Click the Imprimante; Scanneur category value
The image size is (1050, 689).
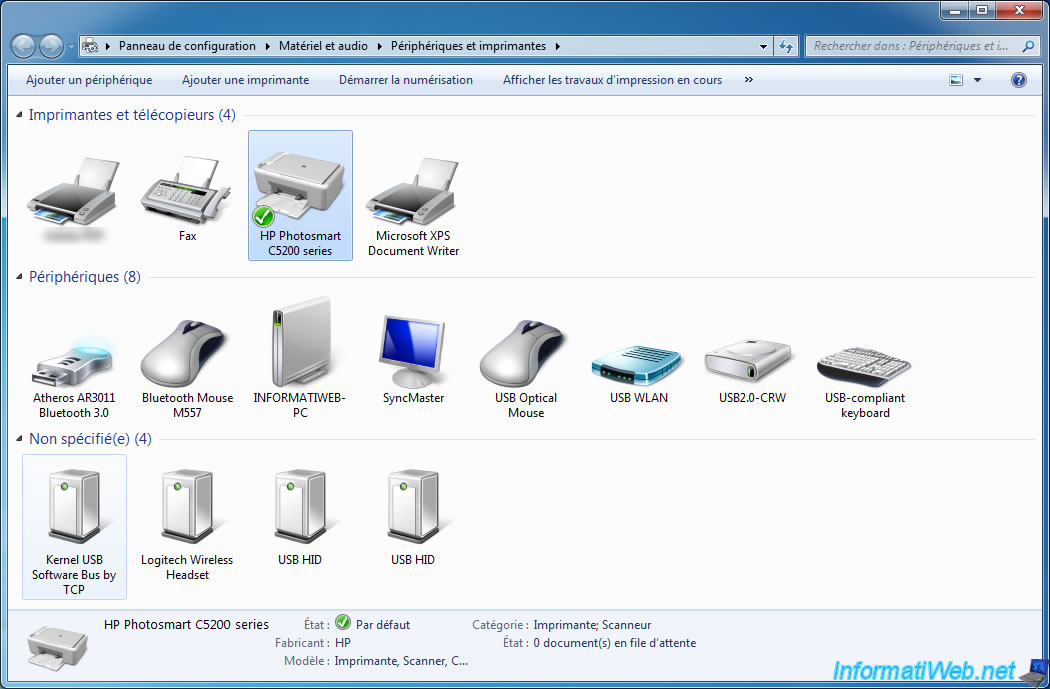[592, 625]
